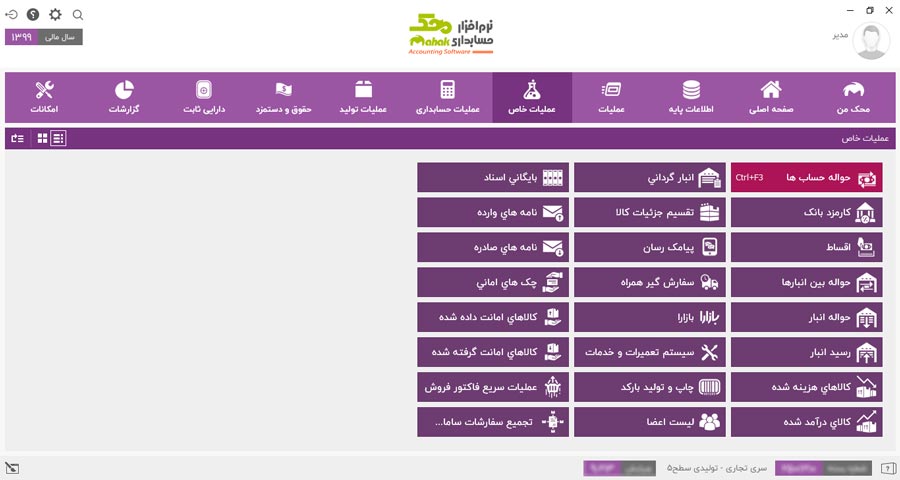This screenshot has height=480, width=900.
Task: Toggle the sort order view icon
Action: click(17, 139)
